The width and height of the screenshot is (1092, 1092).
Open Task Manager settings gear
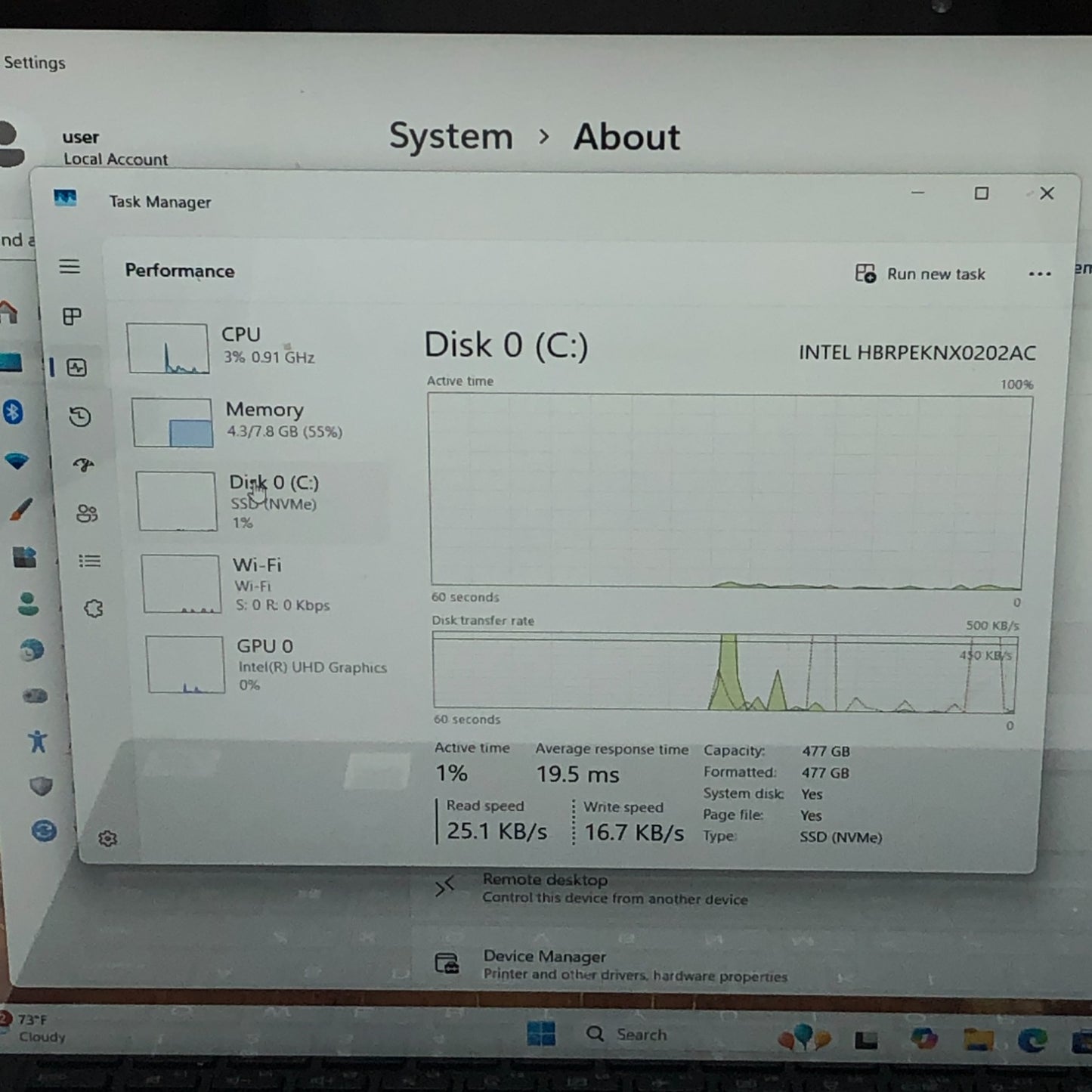[107, 838]
